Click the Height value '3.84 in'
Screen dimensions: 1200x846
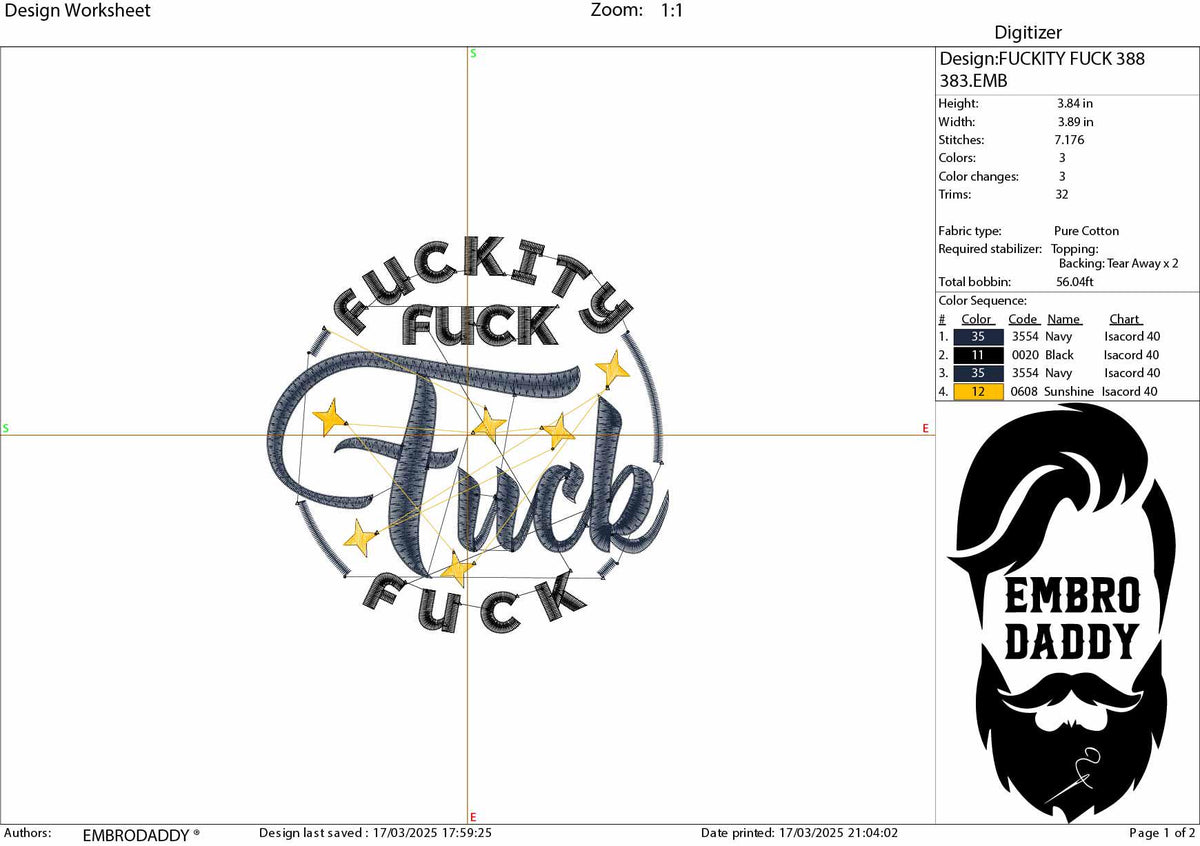[x=1075, y=103]
